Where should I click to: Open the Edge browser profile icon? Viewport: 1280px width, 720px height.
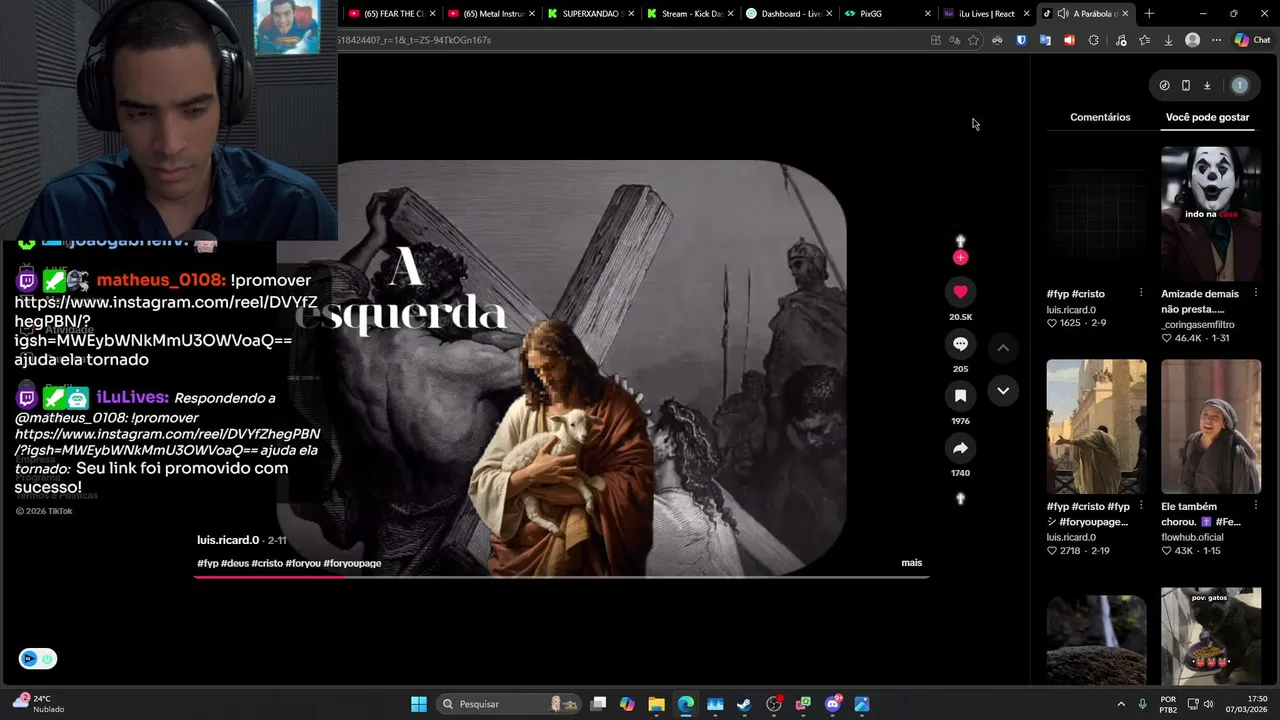point(1192,40)
